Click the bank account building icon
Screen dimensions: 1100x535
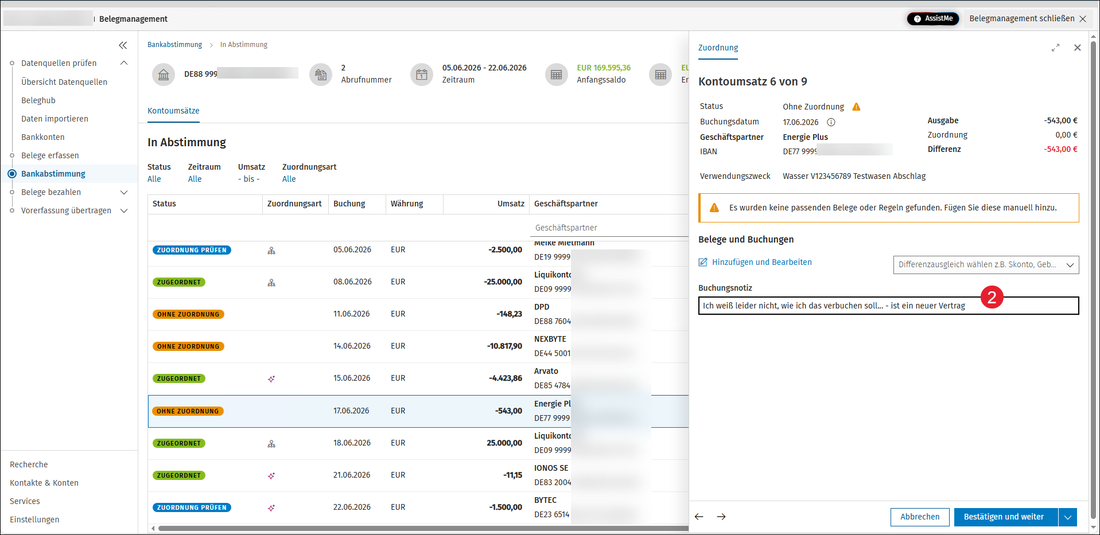[x=163, y=74]
